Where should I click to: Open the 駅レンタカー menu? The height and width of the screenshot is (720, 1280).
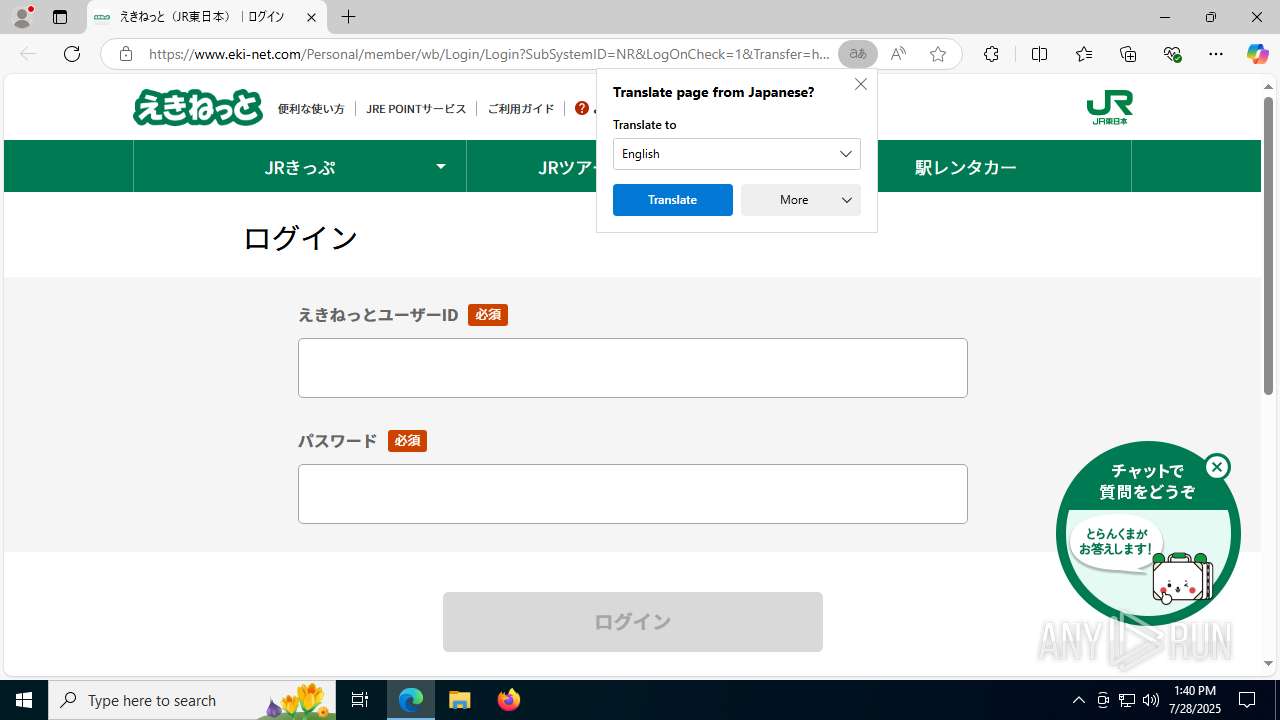(x=966, y=166)
